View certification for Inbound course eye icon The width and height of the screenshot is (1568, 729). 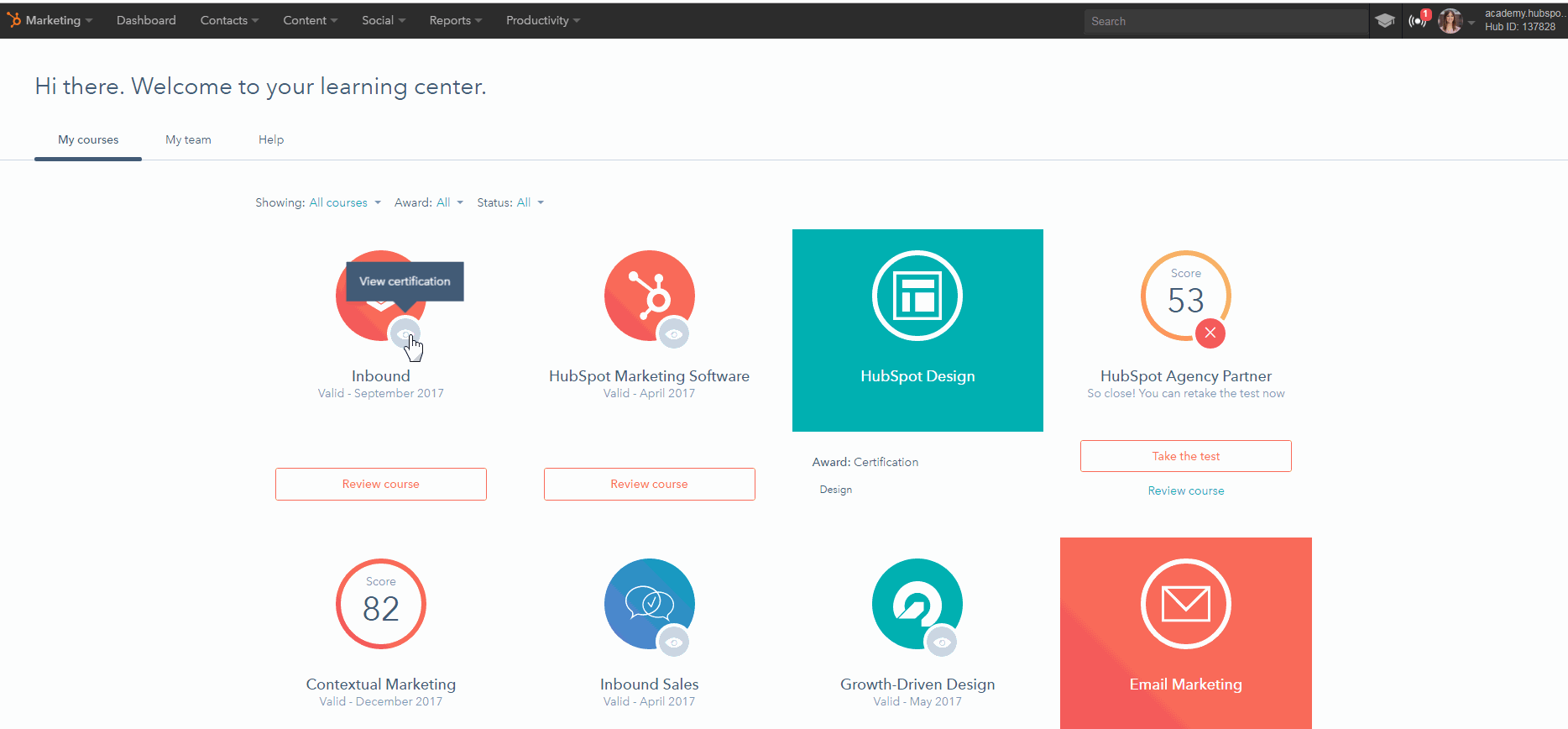[405, 333]
